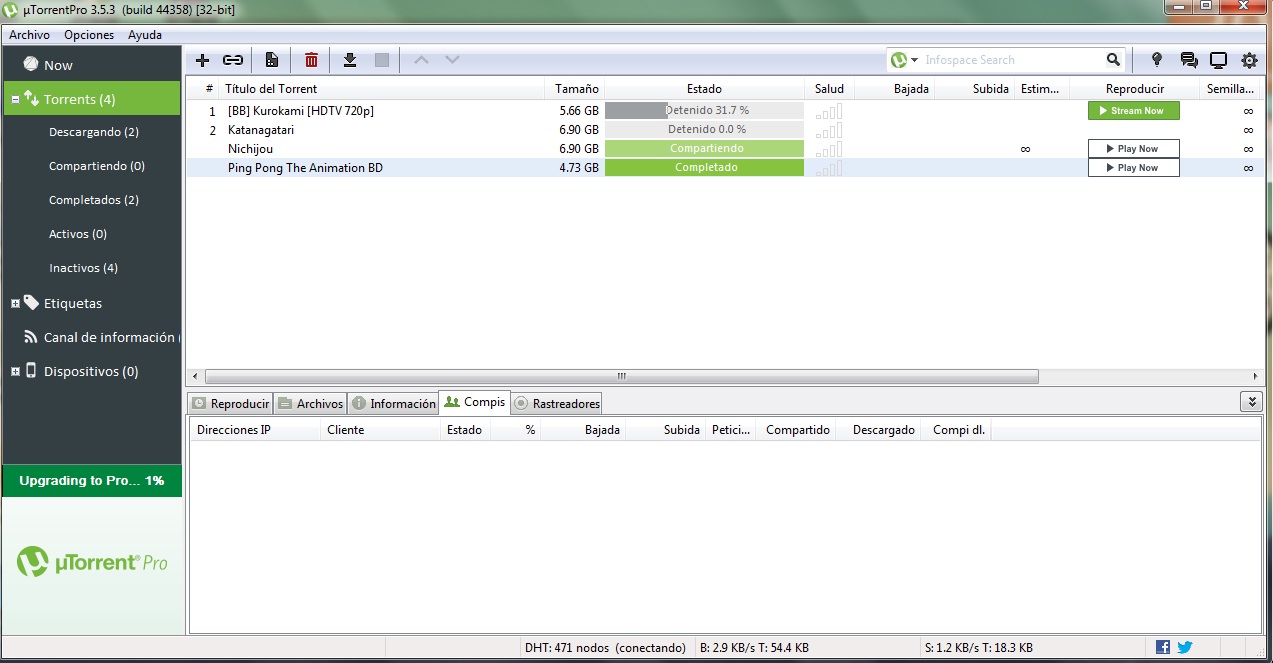Move torrent up in queue
The height and width of the screenshot is (663, 1273).
pos(421,60)
